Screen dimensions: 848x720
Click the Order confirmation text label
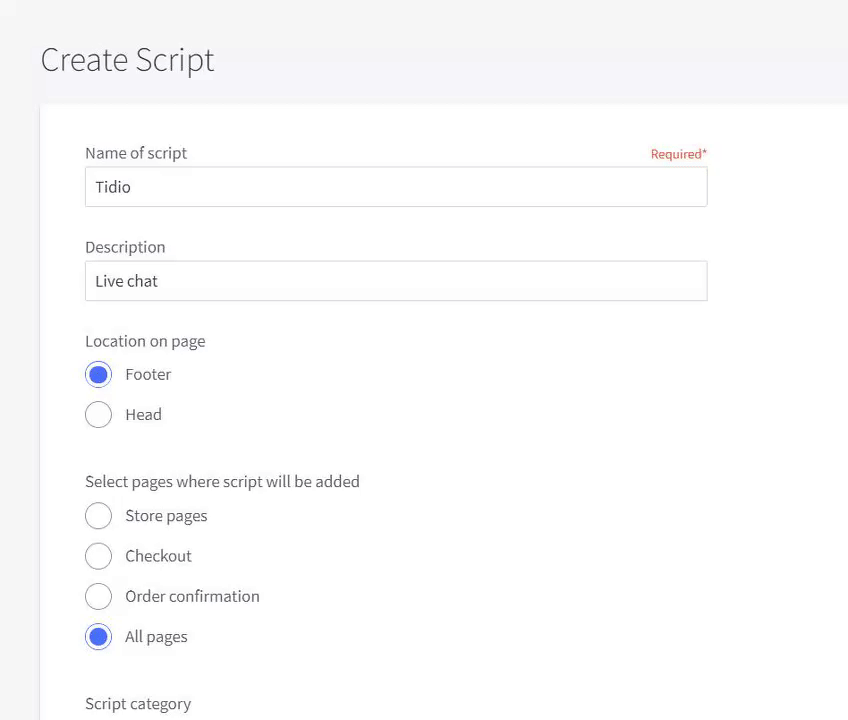click(193, 596)
